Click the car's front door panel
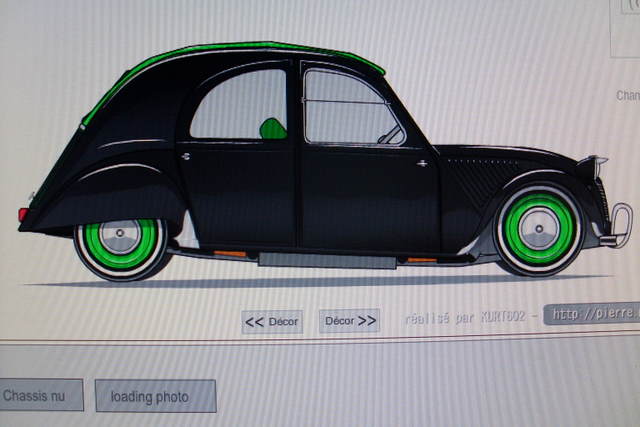640x427 pixels. (x=368, y=195)
